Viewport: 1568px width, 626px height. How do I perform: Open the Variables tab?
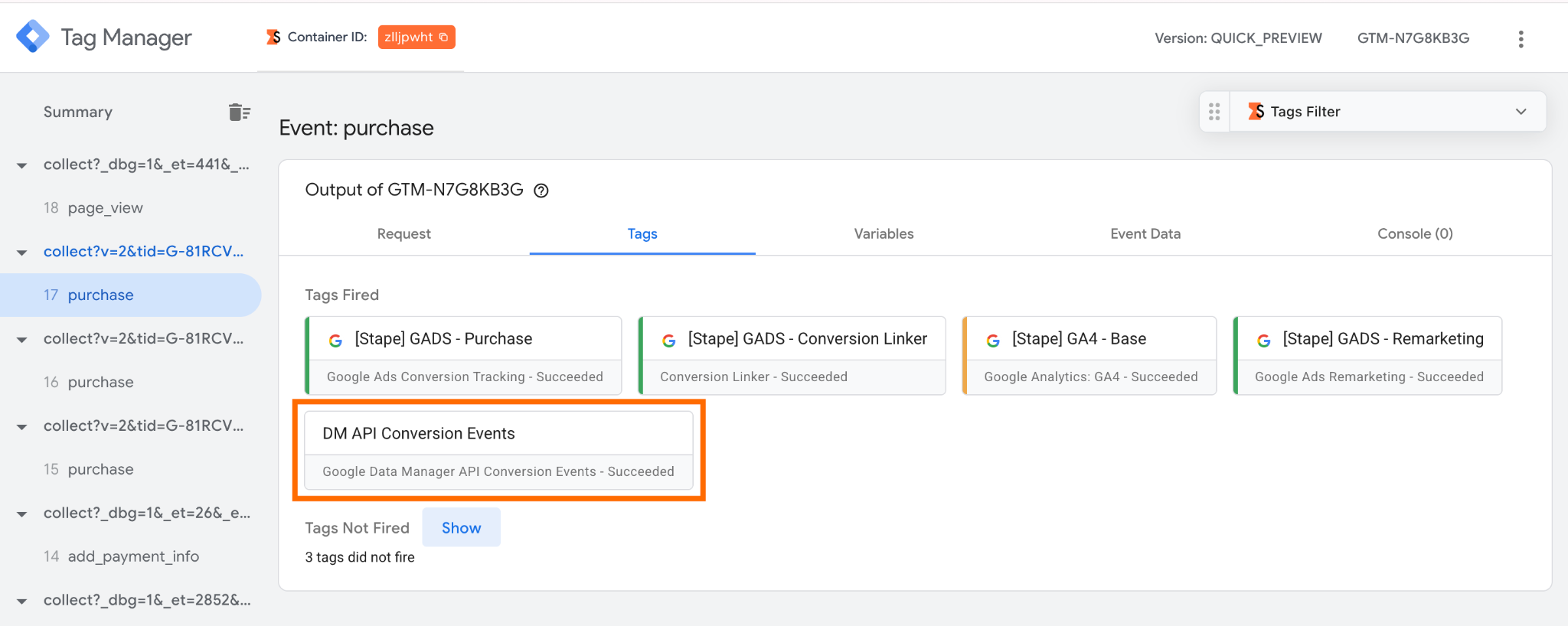point(884,234)
